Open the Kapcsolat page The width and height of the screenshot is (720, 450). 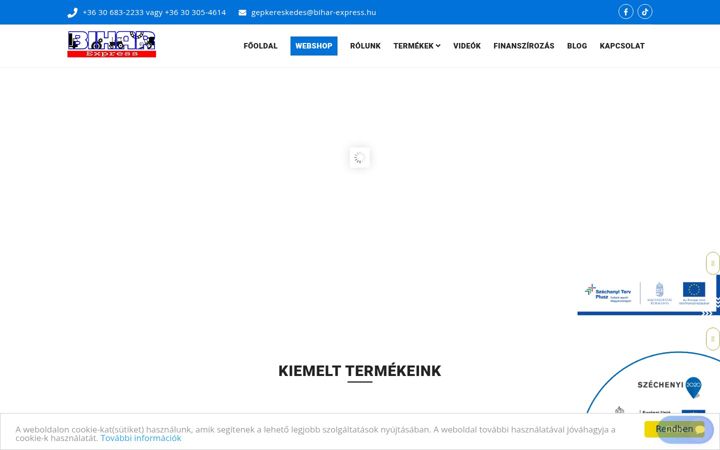pyautogui.click(x=622, y=46)
